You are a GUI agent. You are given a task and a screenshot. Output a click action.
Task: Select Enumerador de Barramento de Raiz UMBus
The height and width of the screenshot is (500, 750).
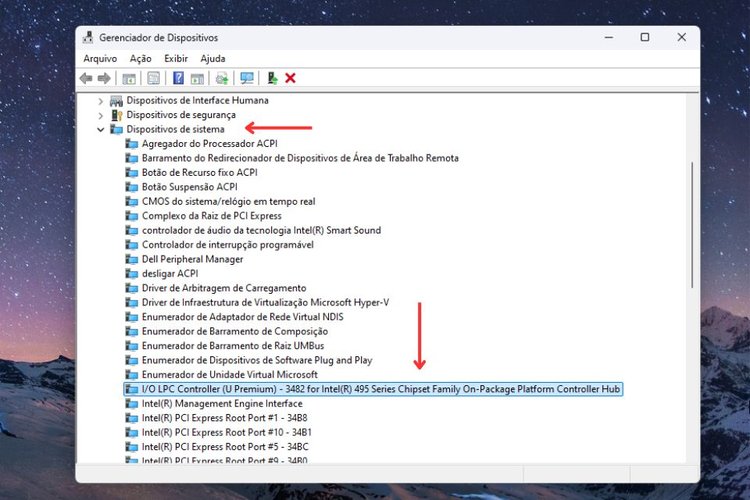[x=233, y=345]
